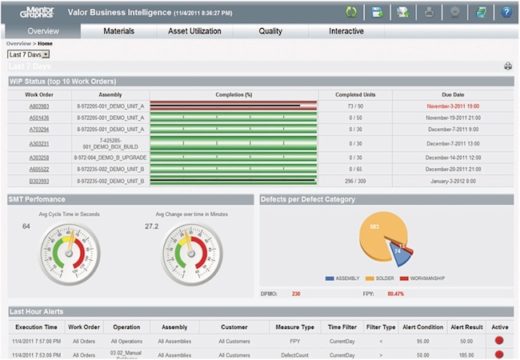Viewport: 520px width, 360px height.
Task: Open work order link for DEMO_BOX_BUILD assembly
Action: click(39, 144)
